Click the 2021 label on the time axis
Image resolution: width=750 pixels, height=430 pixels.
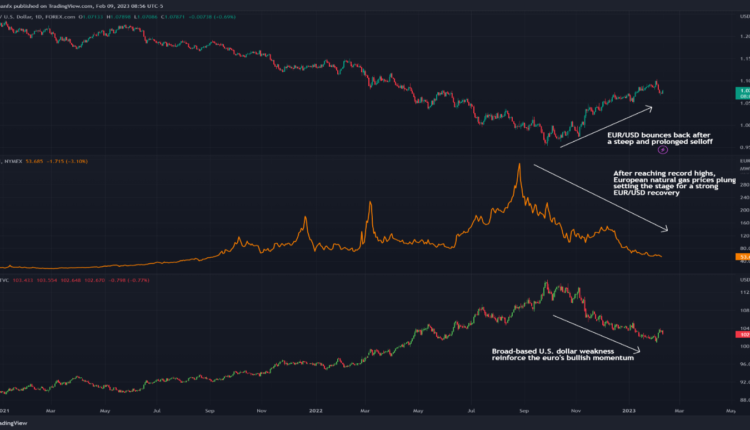tap(7, 409)
